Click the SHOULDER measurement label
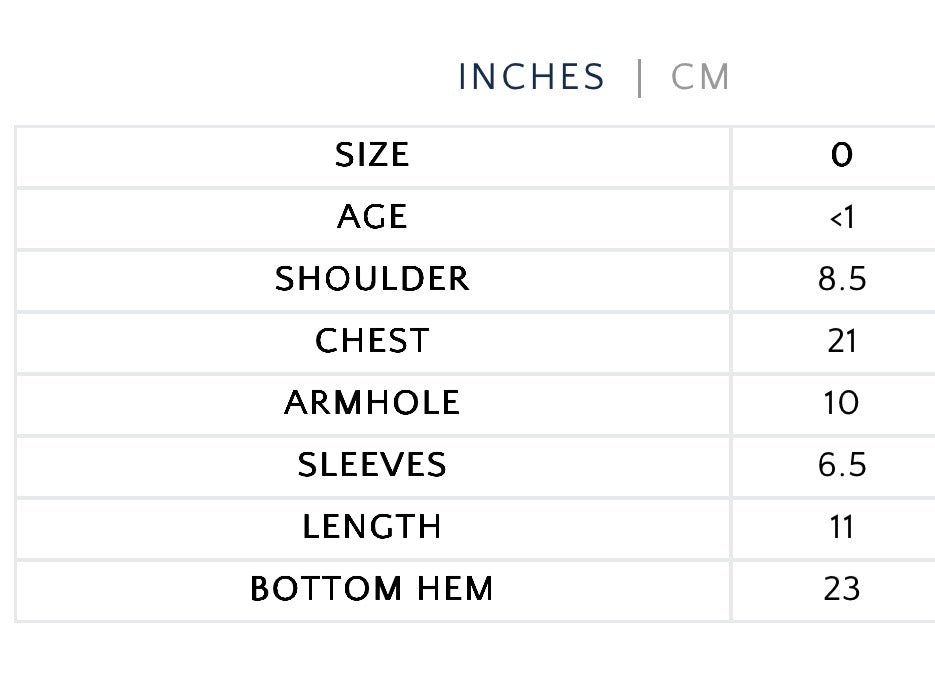The width and height of the screenshot is (935, 694). point(372,279)
